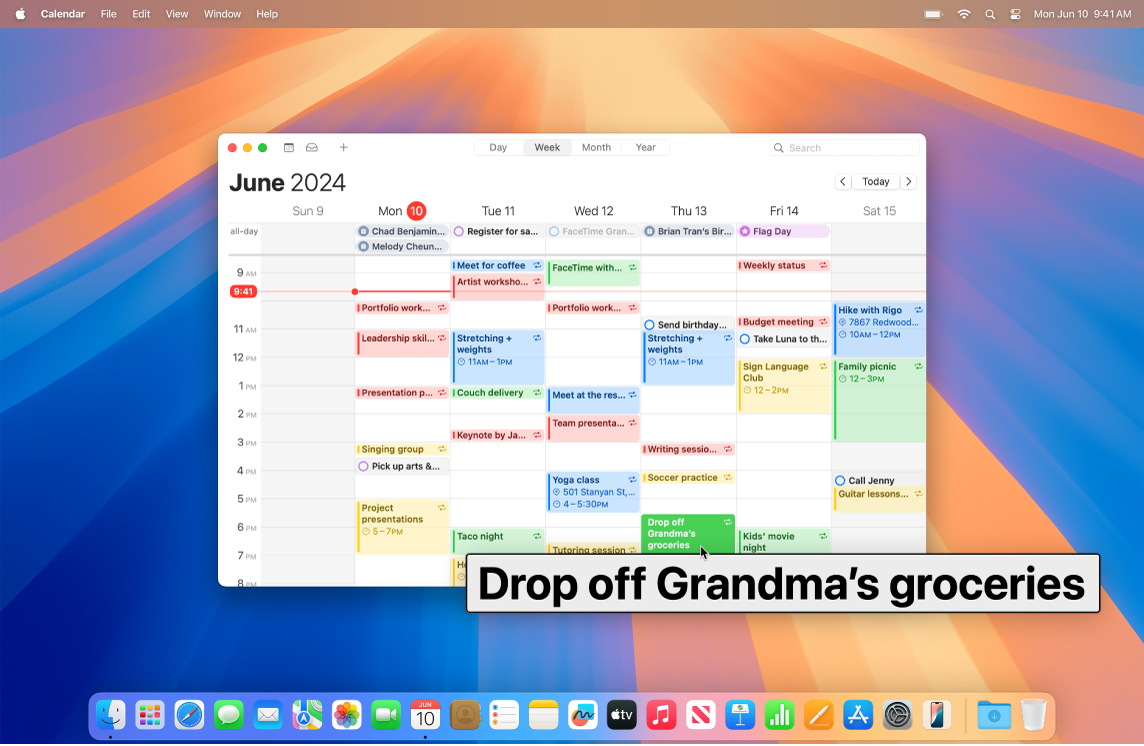Open Control Center from the menu bar
The width and height of the screenshot is (1144, 746).
click(x=1014, y=14)
